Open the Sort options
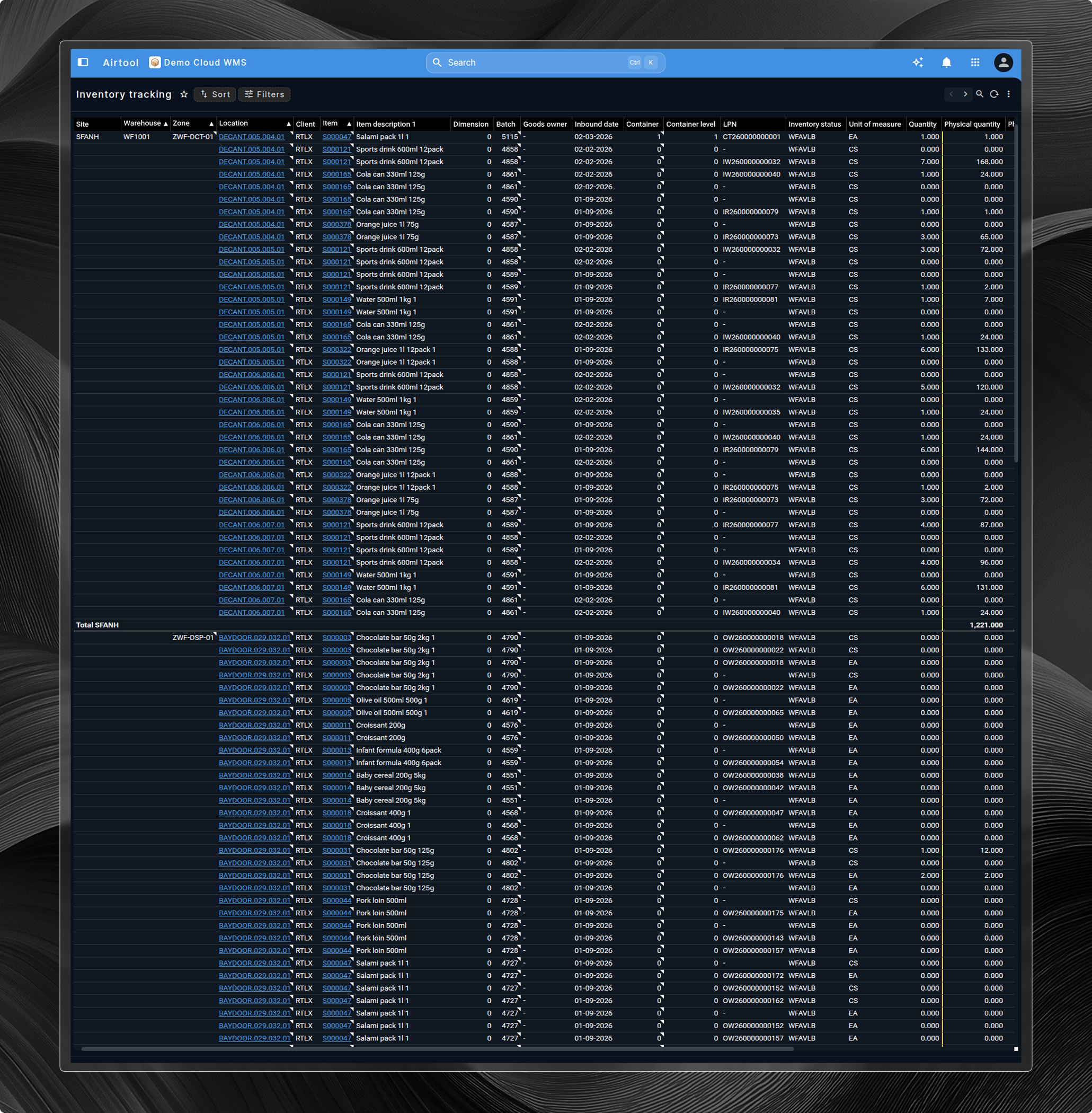Image resolution: width=1092 pixels, height=1113 pixels. [215, 94]
